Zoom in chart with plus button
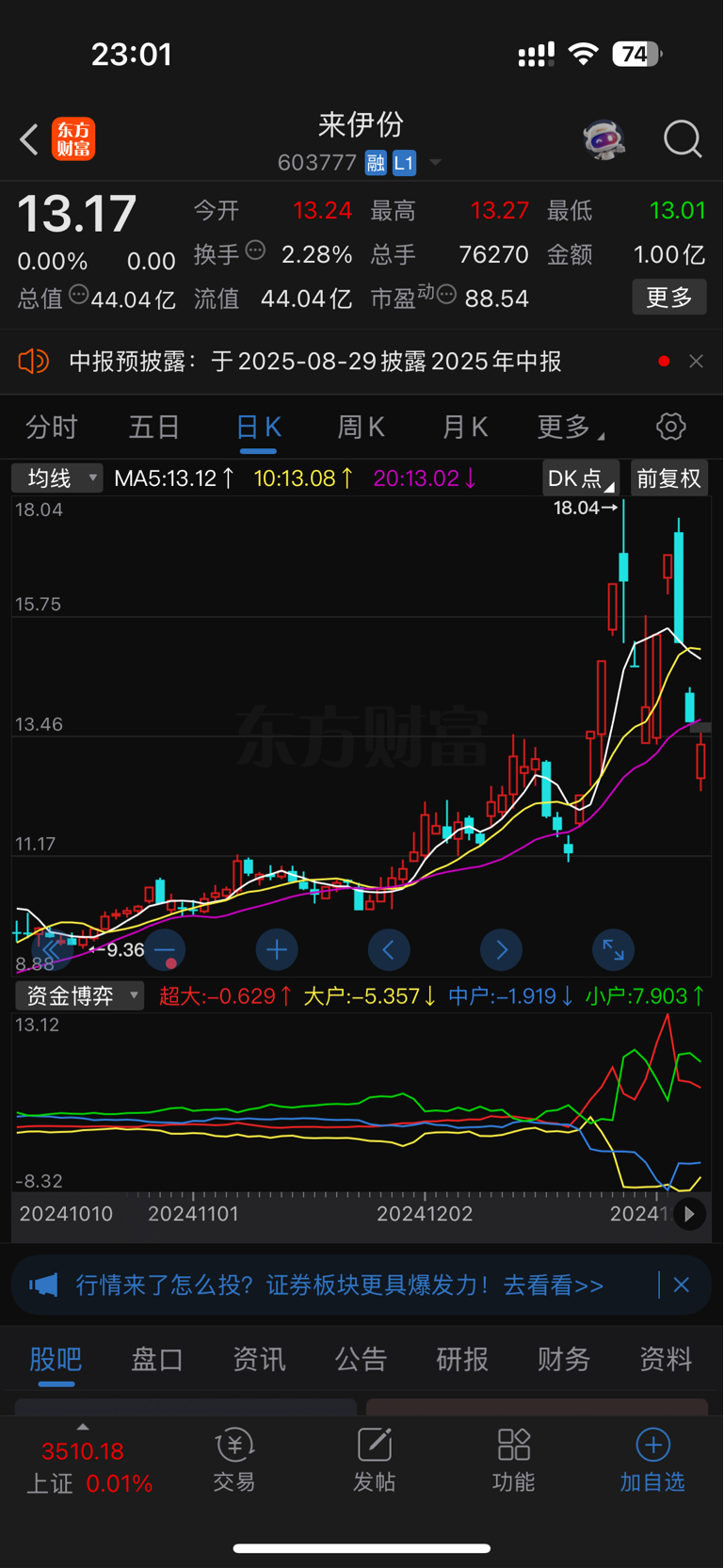Image resolution: width=724 pixels, height=1568 pixels. click(277, 950)
